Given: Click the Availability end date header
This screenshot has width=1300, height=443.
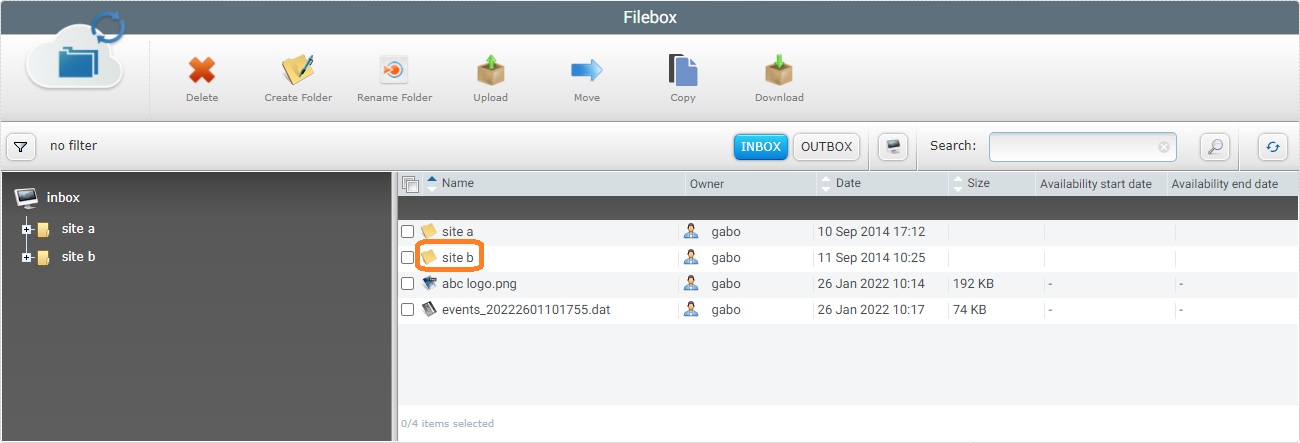Looking at the screenshot, I should click(x=1225, y=184).
